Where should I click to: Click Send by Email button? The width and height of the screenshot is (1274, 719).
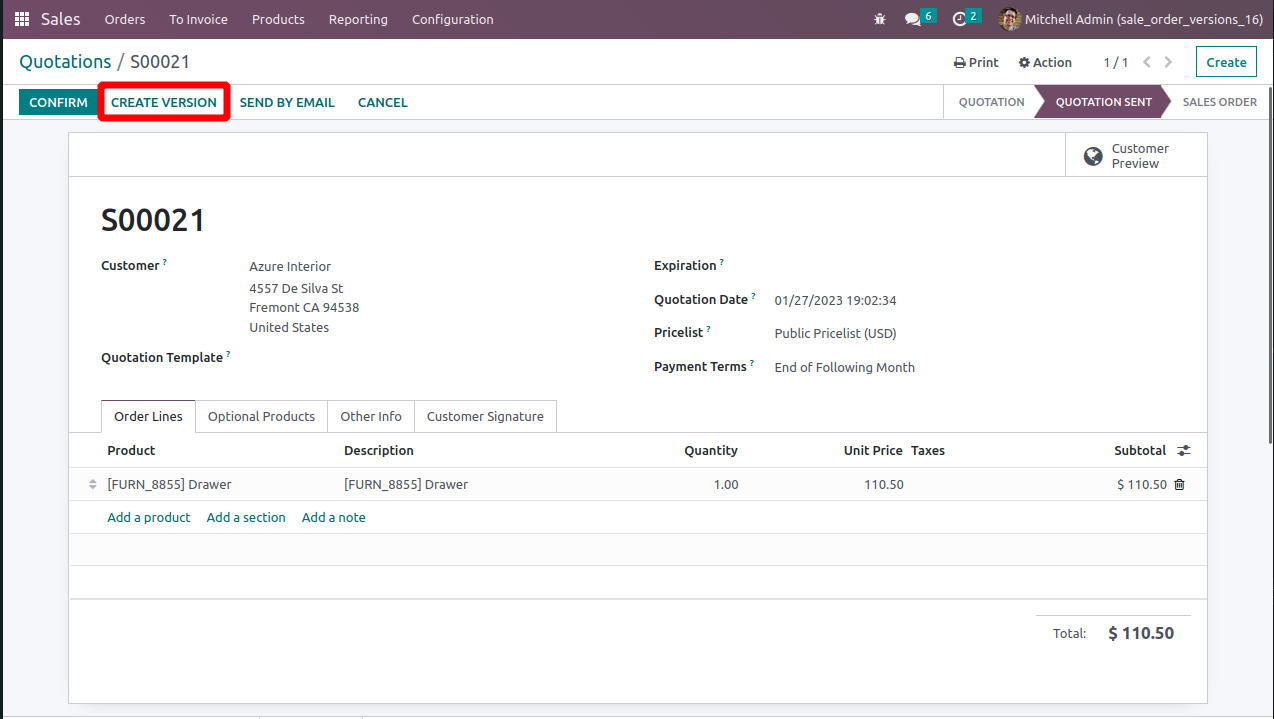(287, 102)
